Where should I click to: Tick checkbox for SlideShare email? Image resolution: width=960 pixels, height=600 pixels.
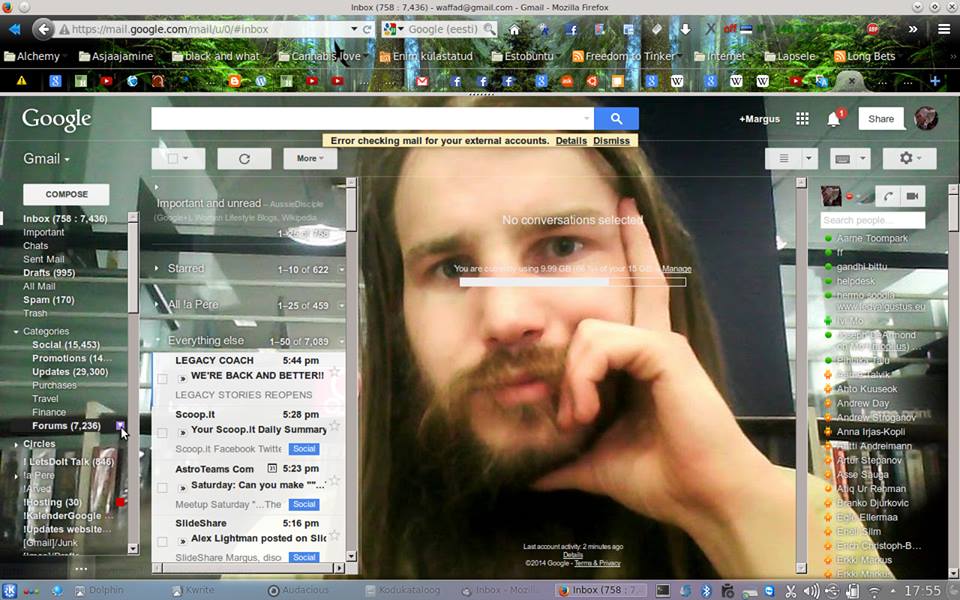tap(162, 542)
